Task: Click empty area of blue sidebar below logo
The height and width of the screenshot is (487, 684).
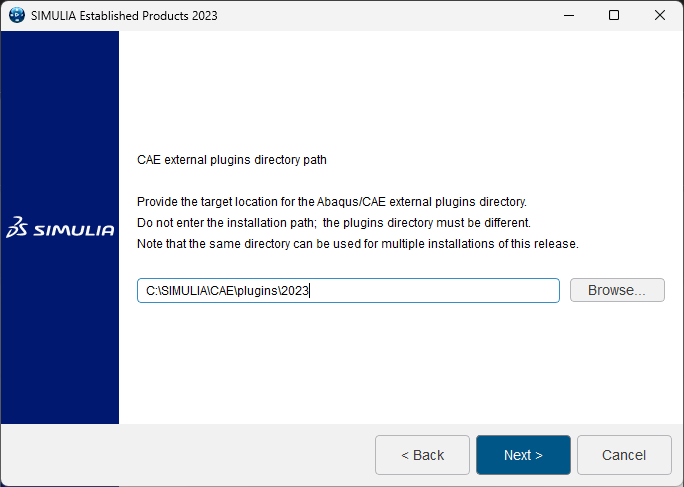Action: coord(60,340)
